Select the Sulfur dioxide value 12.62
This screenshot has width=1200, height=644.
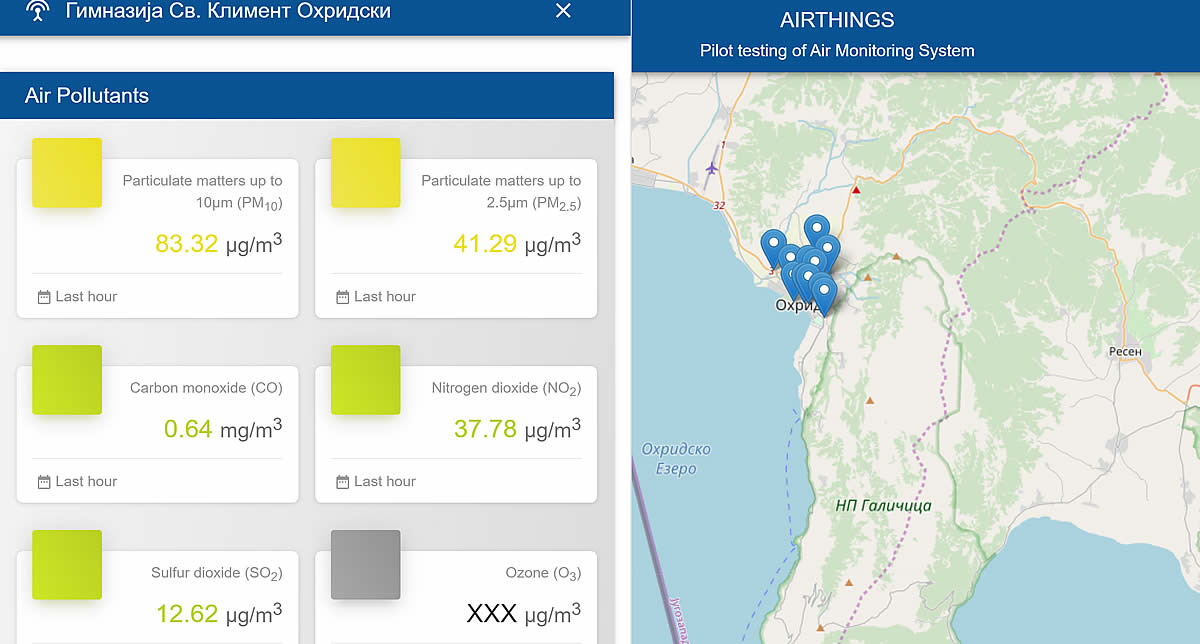point(187,612)
